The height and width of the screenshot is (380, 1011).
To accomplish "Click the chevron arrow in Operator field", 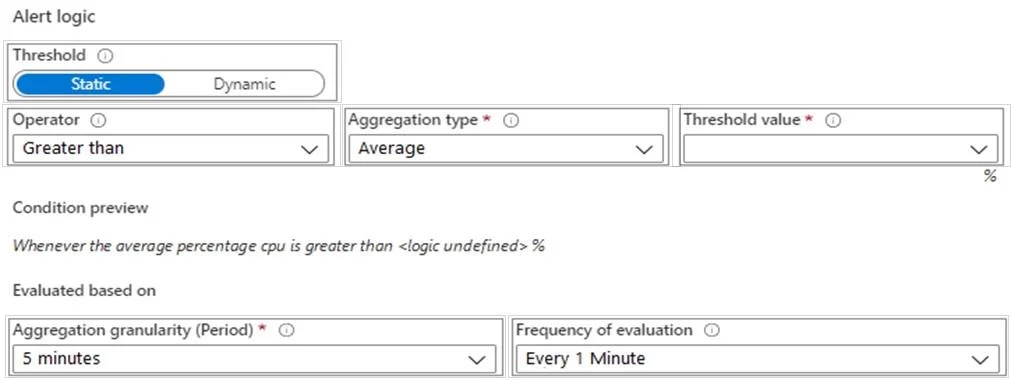I will [x=309, y=150].
